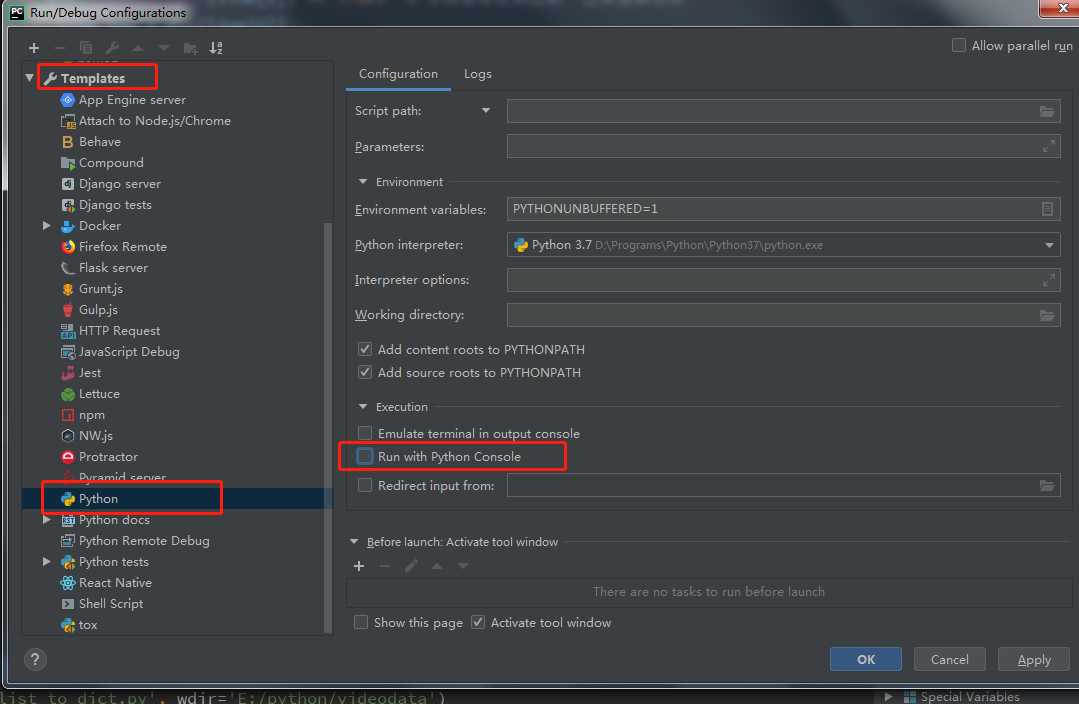Click the move configuration up arrow

(x=138, y=47)
